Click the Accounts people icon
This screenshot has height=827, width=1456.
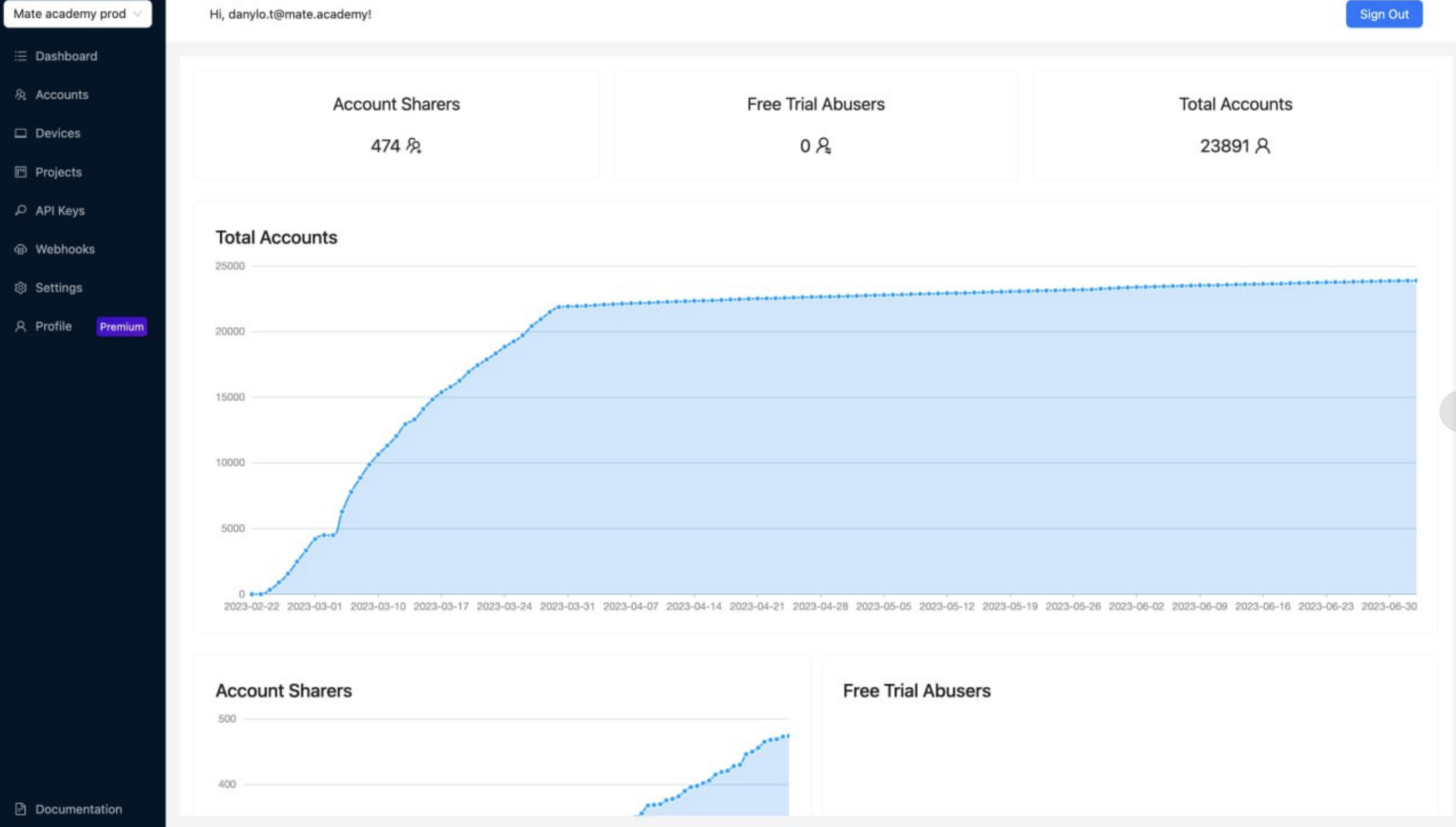[x=20, y=95]
